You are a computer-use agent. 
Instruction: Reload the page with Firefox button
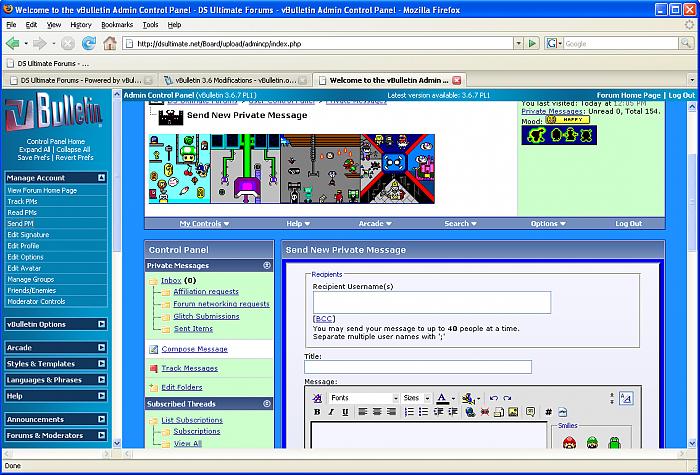pos(89,44)
